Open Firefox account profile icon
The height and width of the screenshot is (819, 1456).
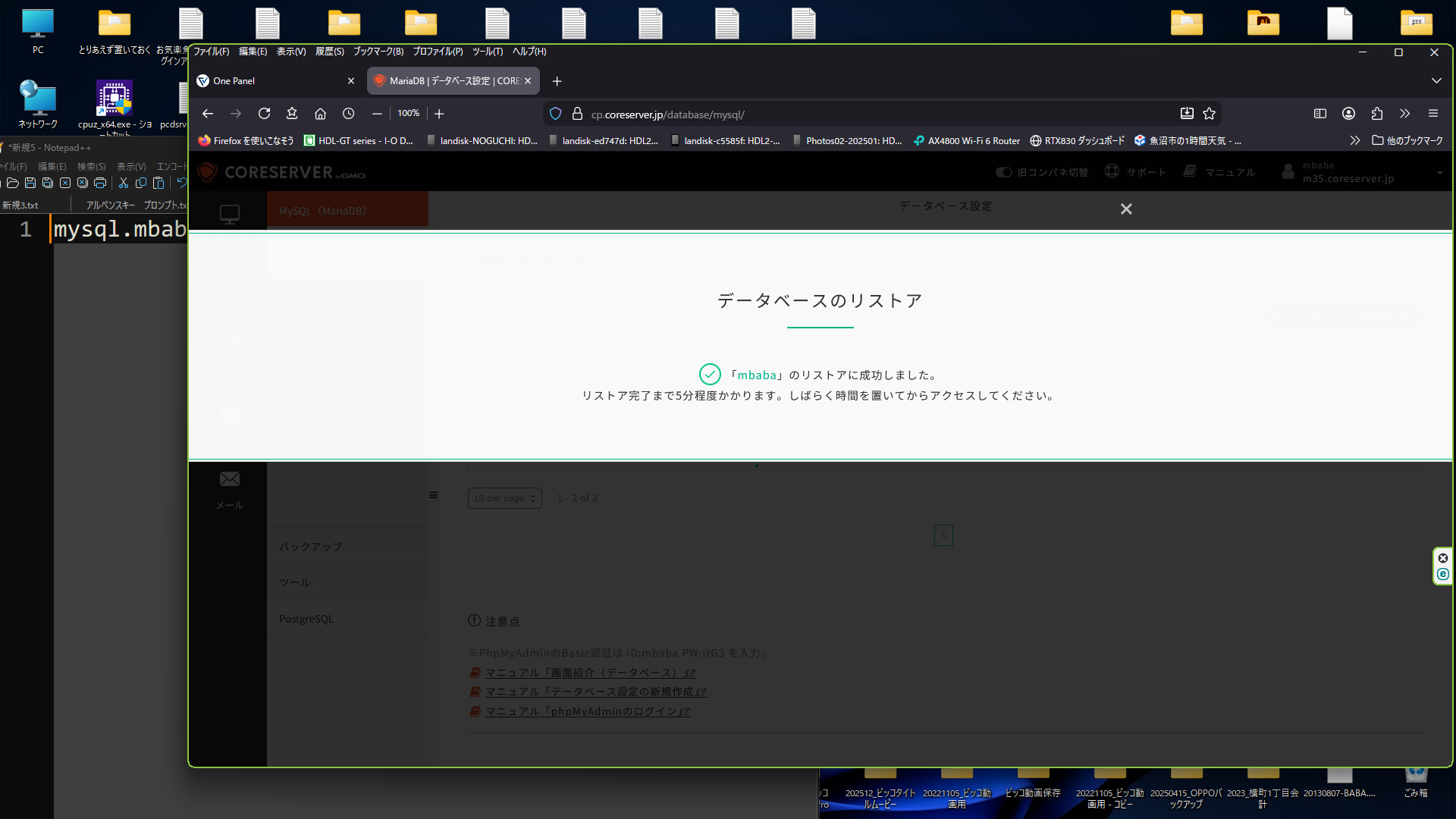(x=1348, y=114)
